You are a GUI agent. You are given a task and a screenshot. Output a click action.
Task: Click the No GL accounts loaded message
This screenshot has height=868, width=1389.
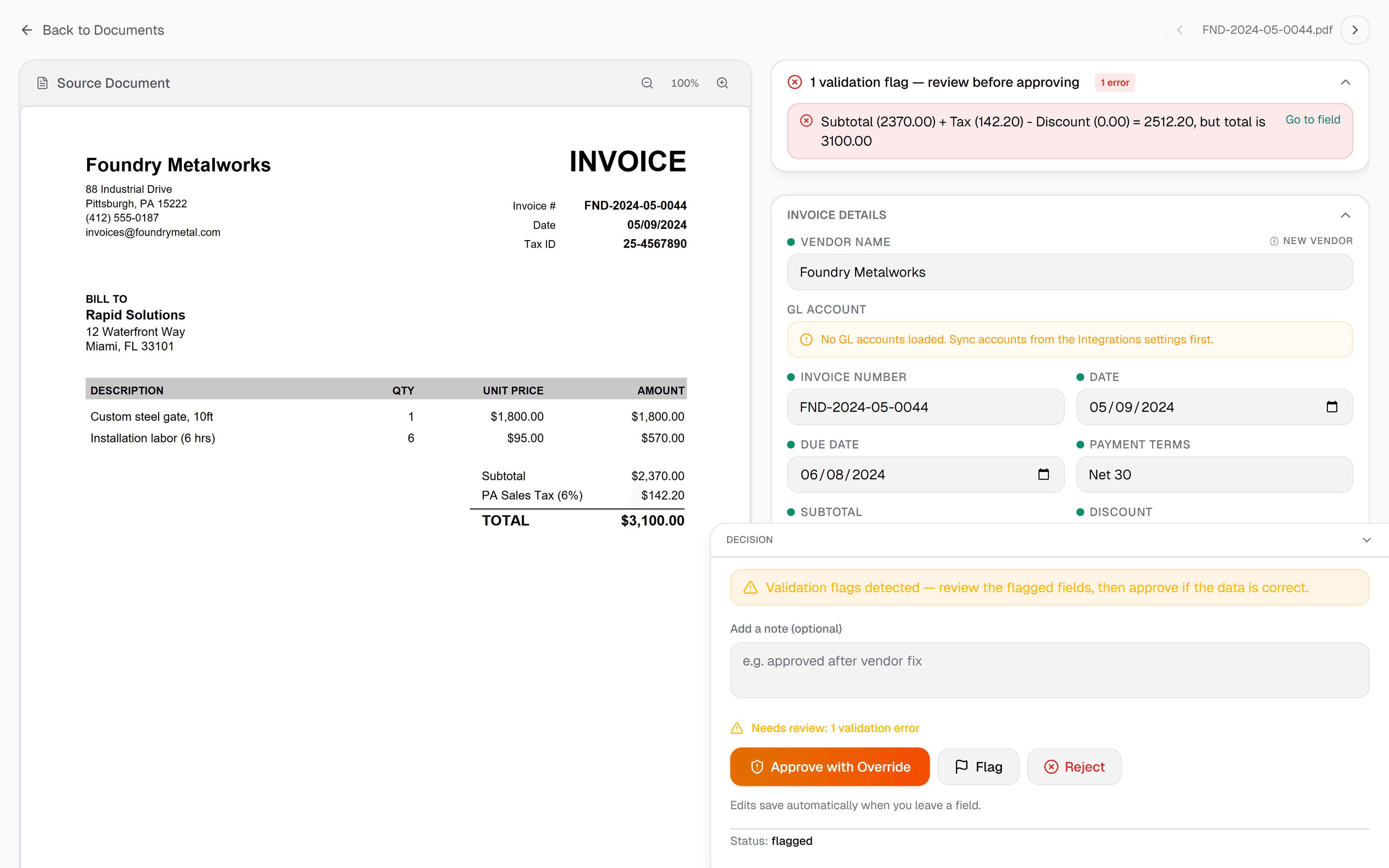click(1017, 339)
